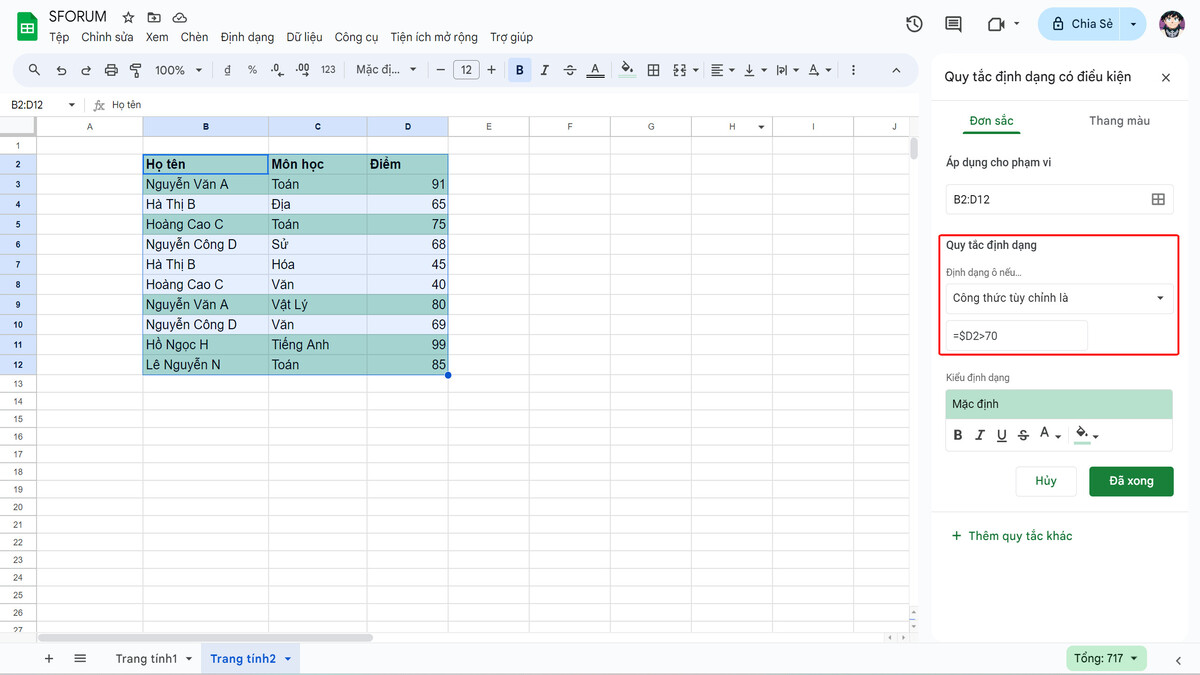Image resolution: width=1200 pixels, height=675 pixels.
Task: Print the spreadsheet via printer icon
Action: click(x=111, y=70)
